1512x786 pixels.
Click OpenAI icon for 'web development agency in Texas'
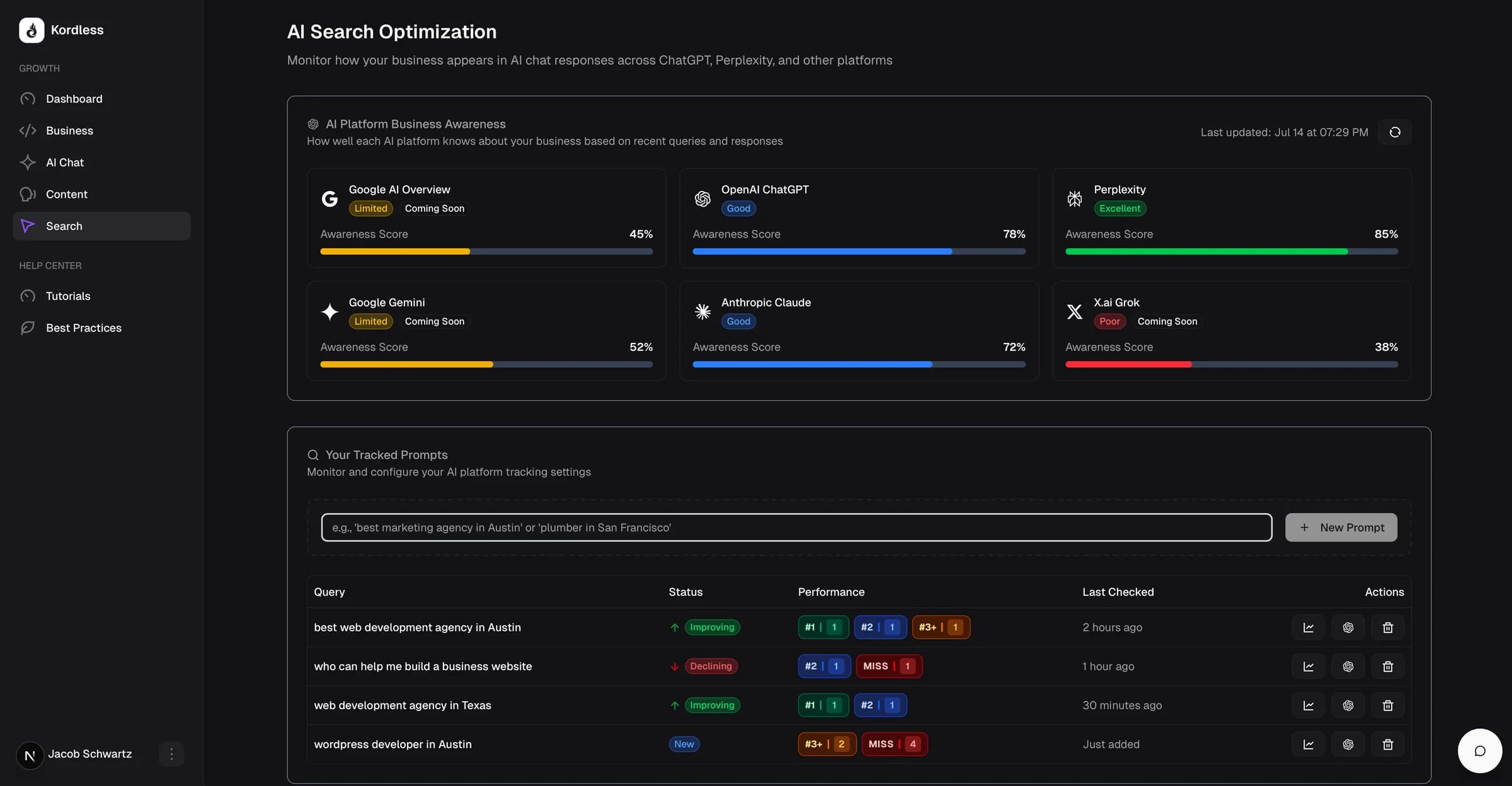click(x=1348, y=705)
